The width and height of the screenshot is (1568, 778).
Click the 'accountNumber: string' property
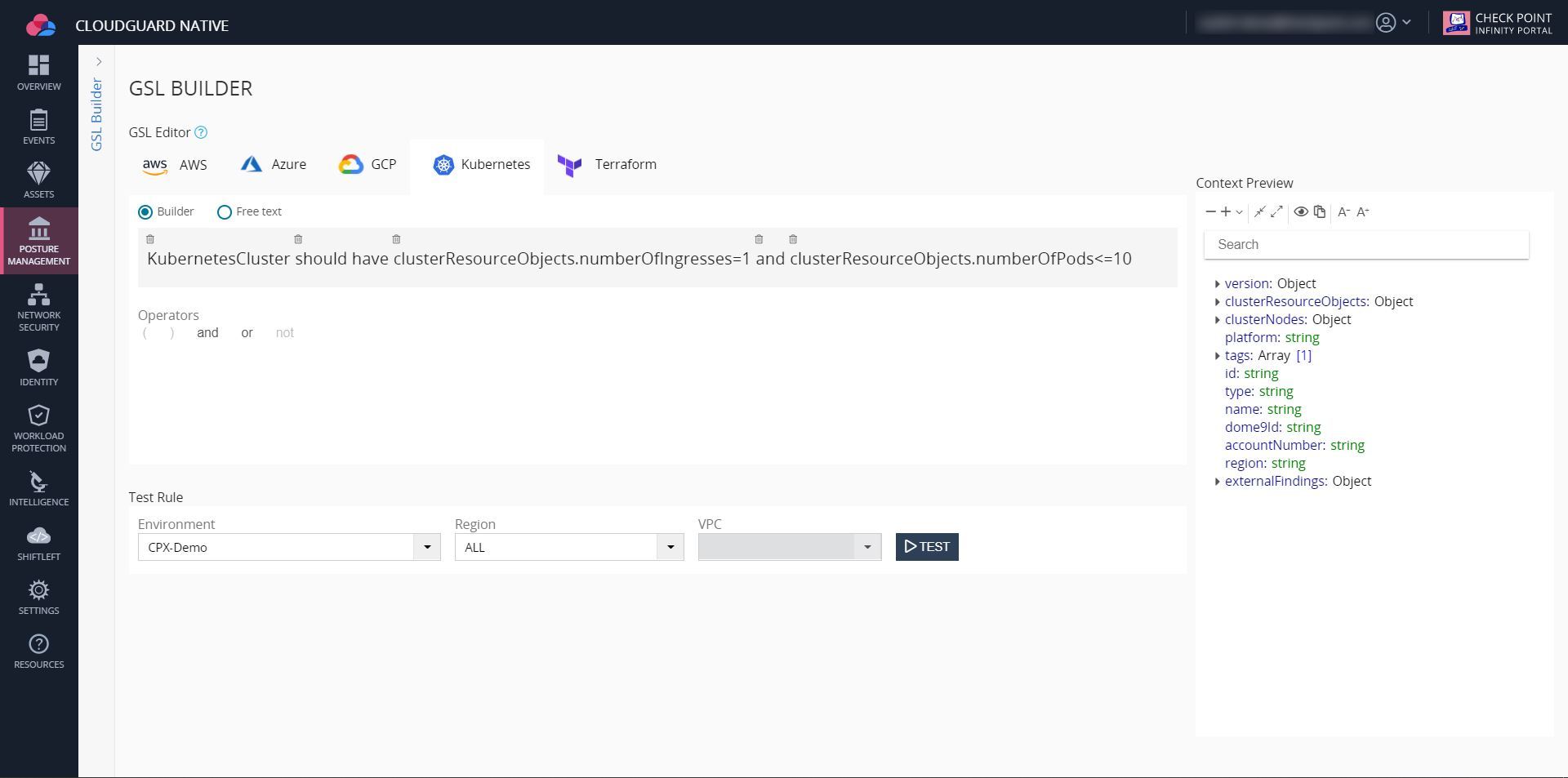click(1294, 446)
